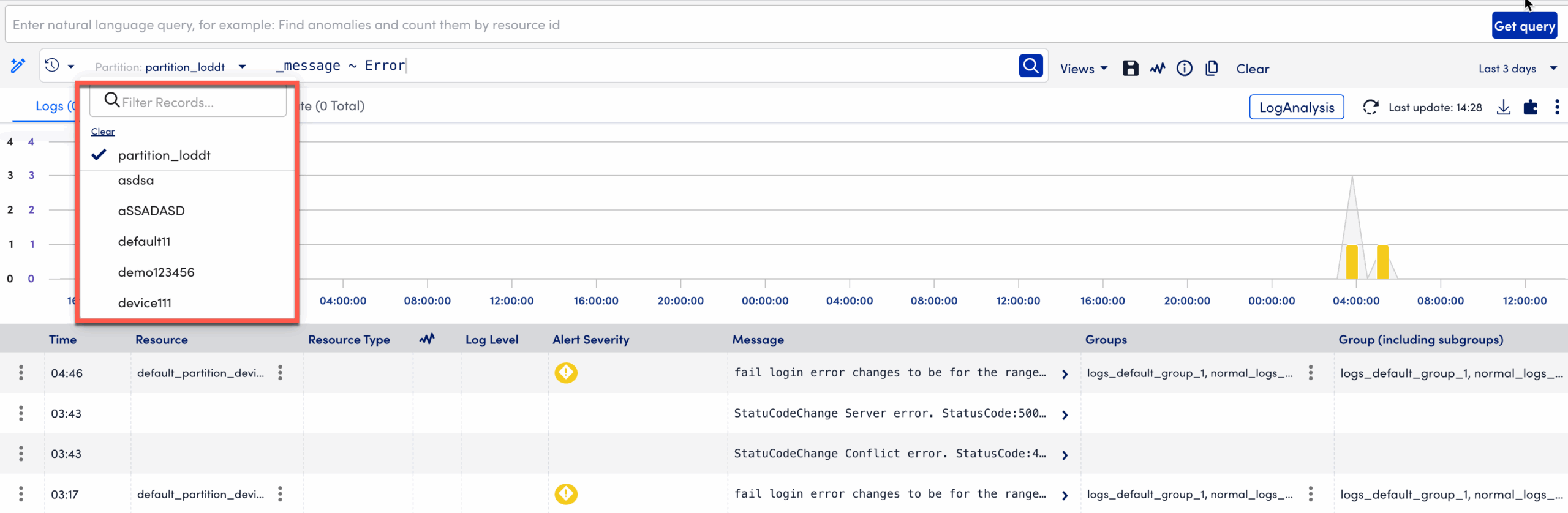Image resolution: width=1568 pixels, height=513 pixels.
Task: Click the second yellow bar in the chart
Action: click(x=1382, y=261)
